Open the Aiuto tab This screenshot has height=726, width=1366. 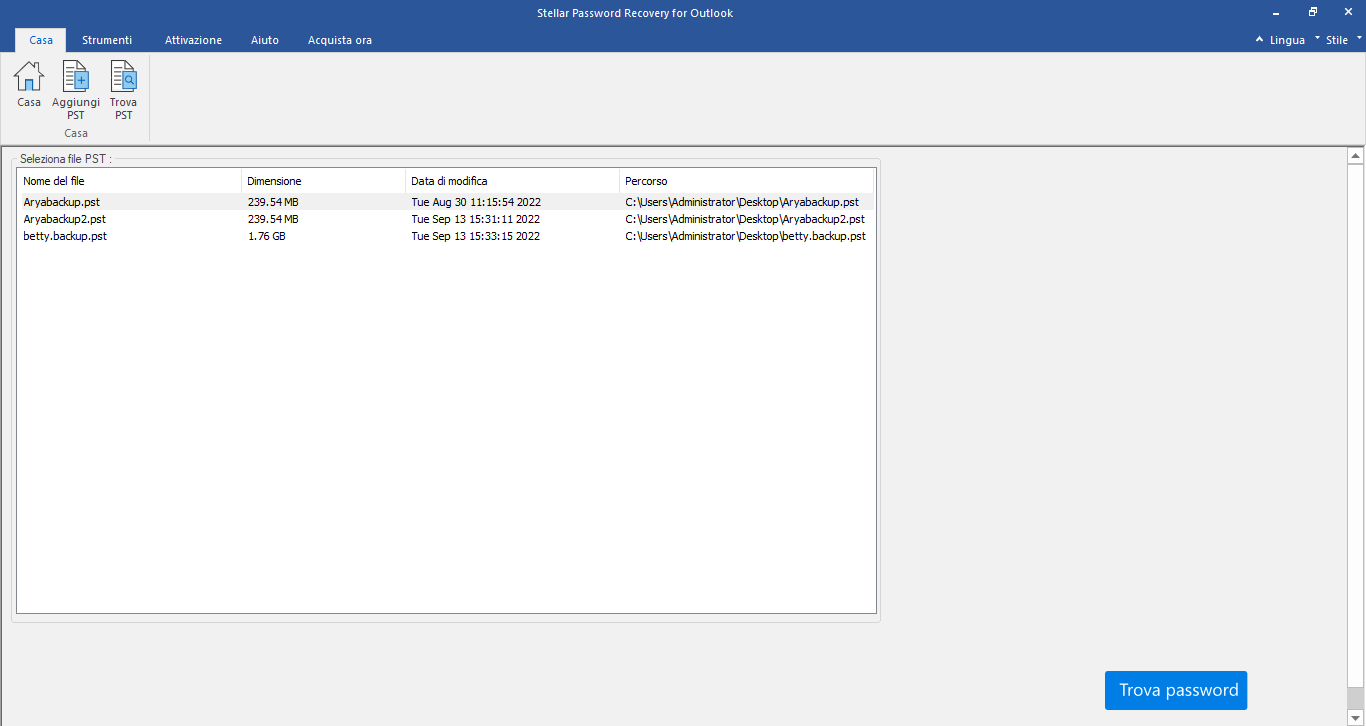[265, 40]
